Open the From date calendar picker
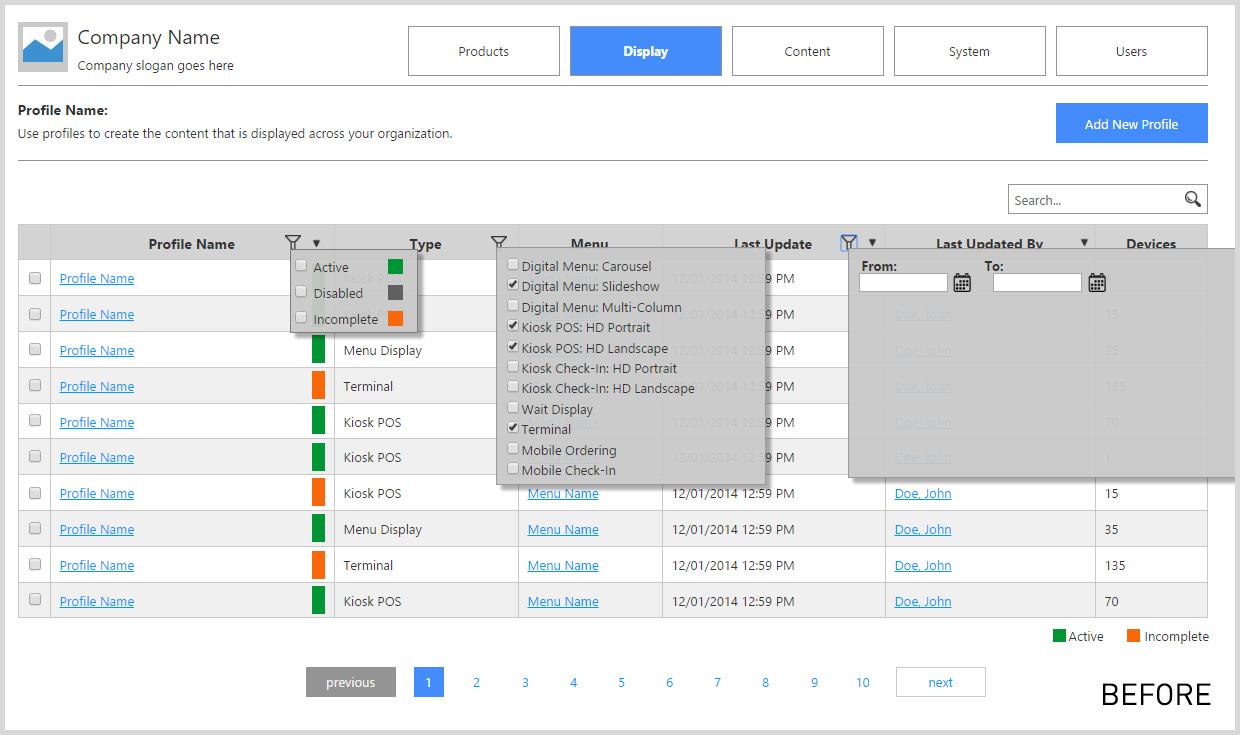 [962, 283]
